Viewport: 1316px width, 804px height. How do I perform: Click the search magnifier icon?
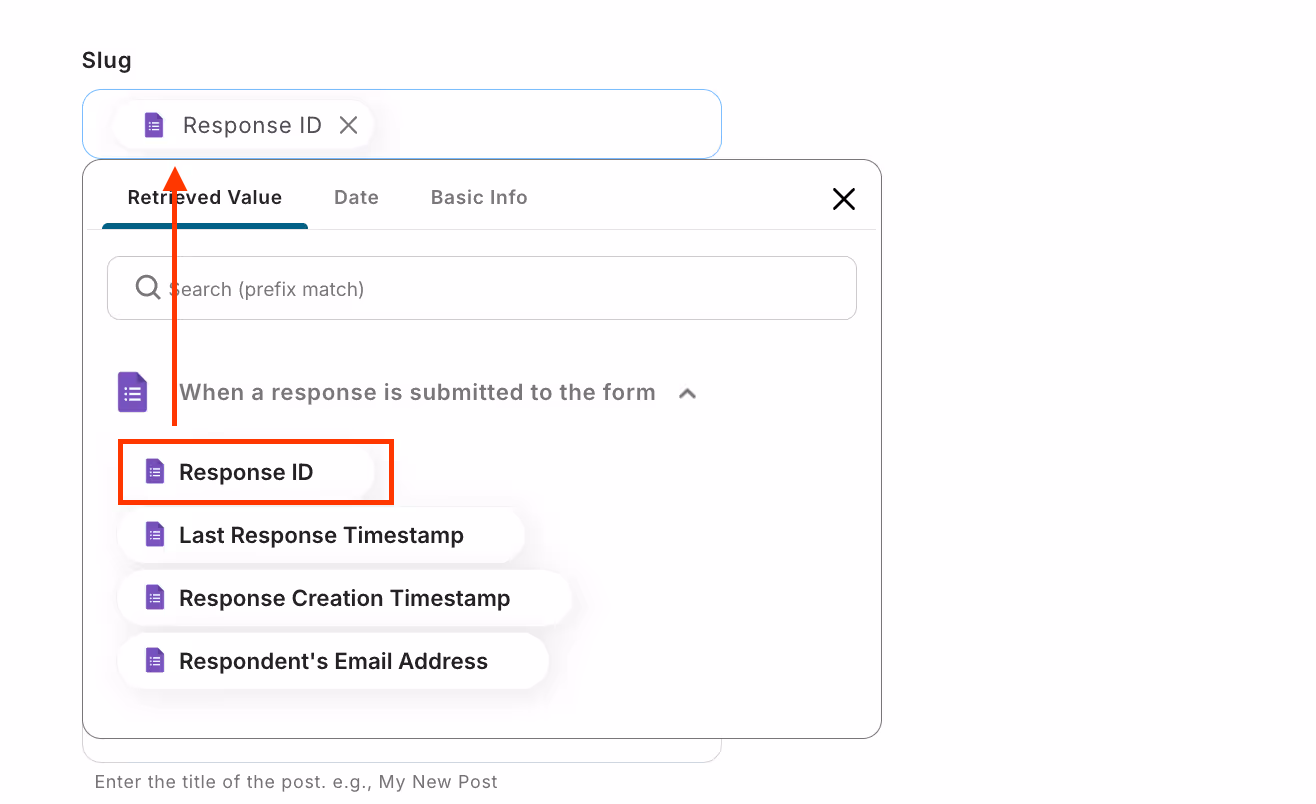pos(148,288)
